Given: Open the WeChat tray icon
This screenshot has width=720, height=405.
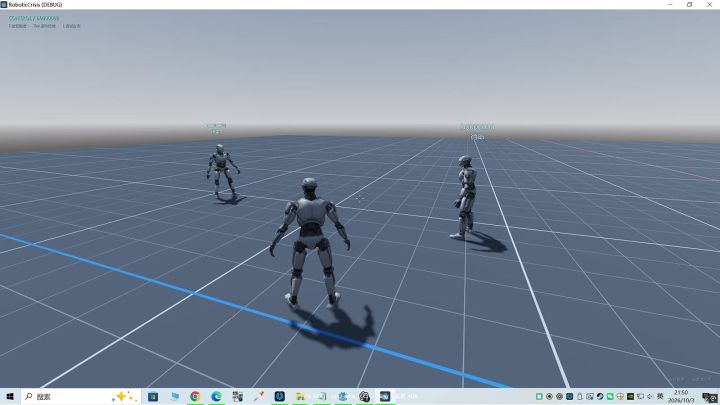Looking at the screenshot, I should (610, 396).
